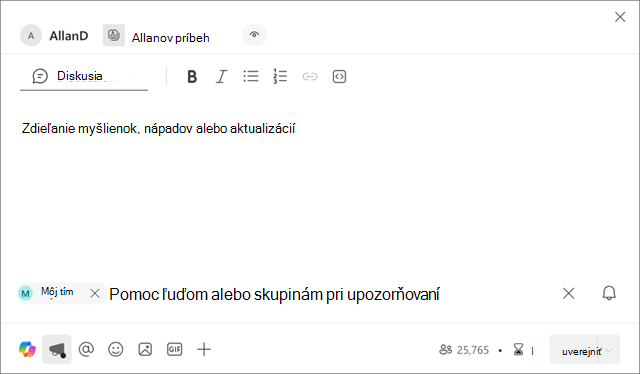
Task: Click the Môj tím chip avatar
Action: coord(25,293)
